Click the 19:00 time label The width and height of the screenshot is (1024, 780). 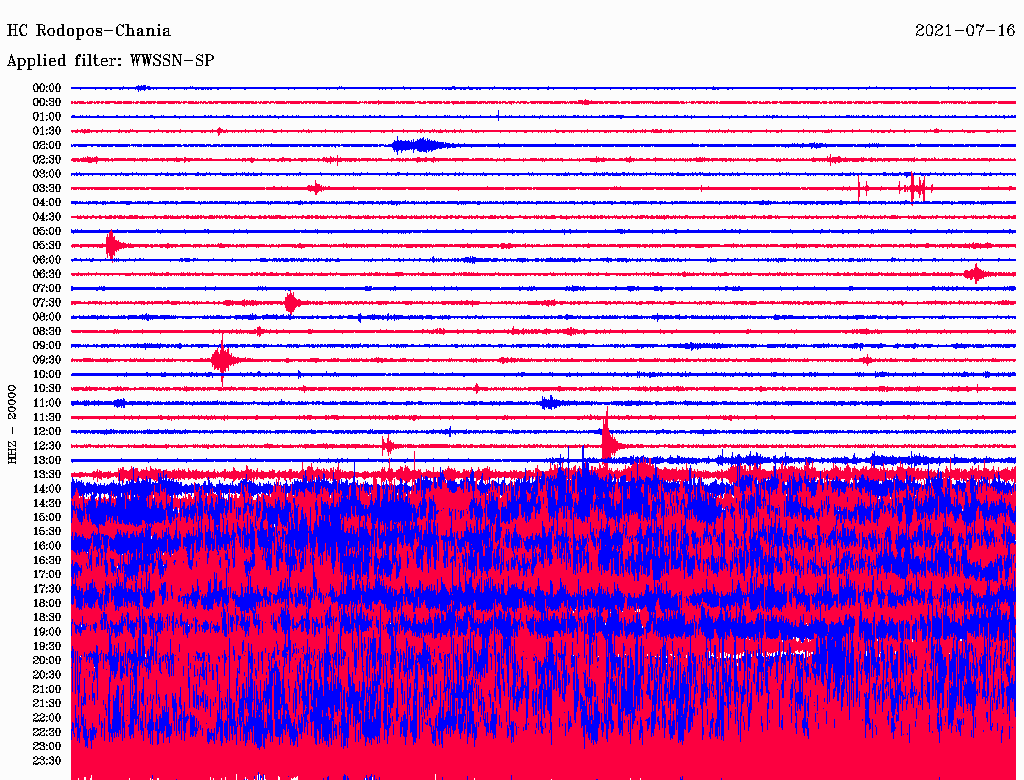[x=47, y=632]
